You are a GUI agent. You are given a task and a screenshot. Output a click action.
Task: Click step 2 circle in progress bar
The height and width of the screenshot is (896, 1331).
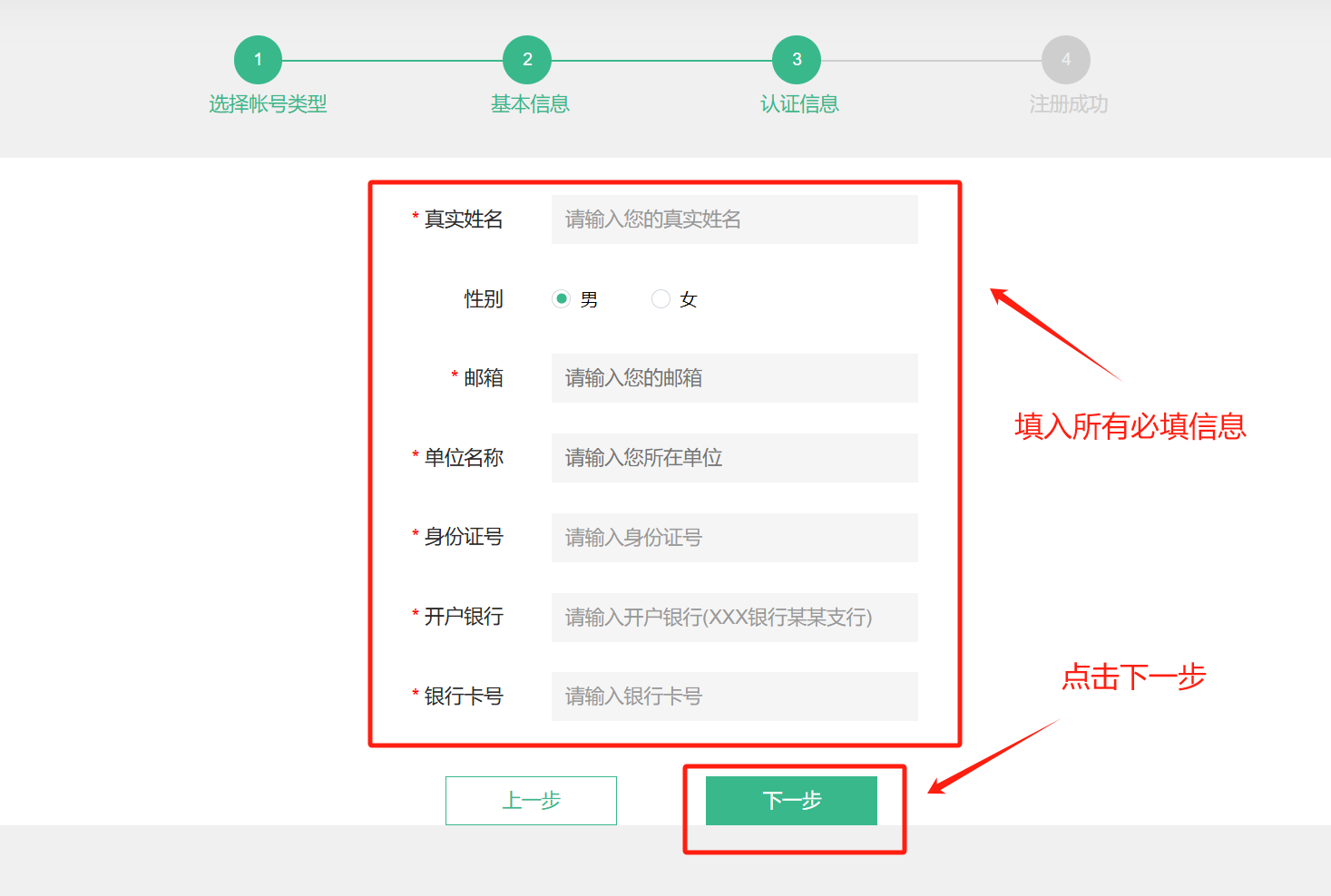[527, 60]
